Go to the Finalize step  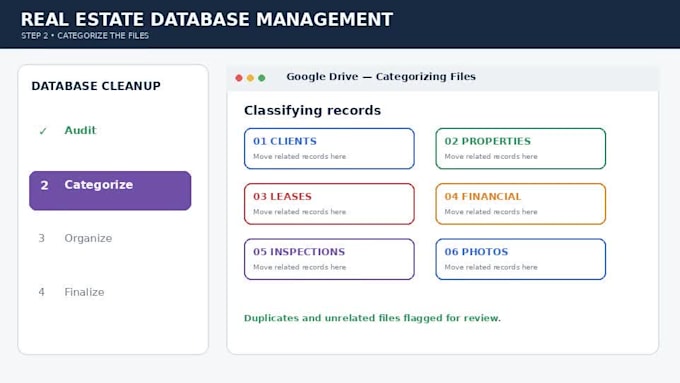(x=84, y=292)
